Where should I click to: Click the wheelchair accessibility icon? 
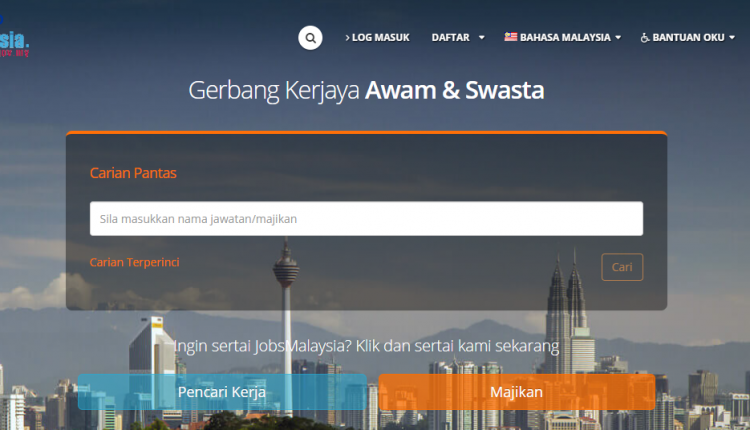tap(645, 37)
